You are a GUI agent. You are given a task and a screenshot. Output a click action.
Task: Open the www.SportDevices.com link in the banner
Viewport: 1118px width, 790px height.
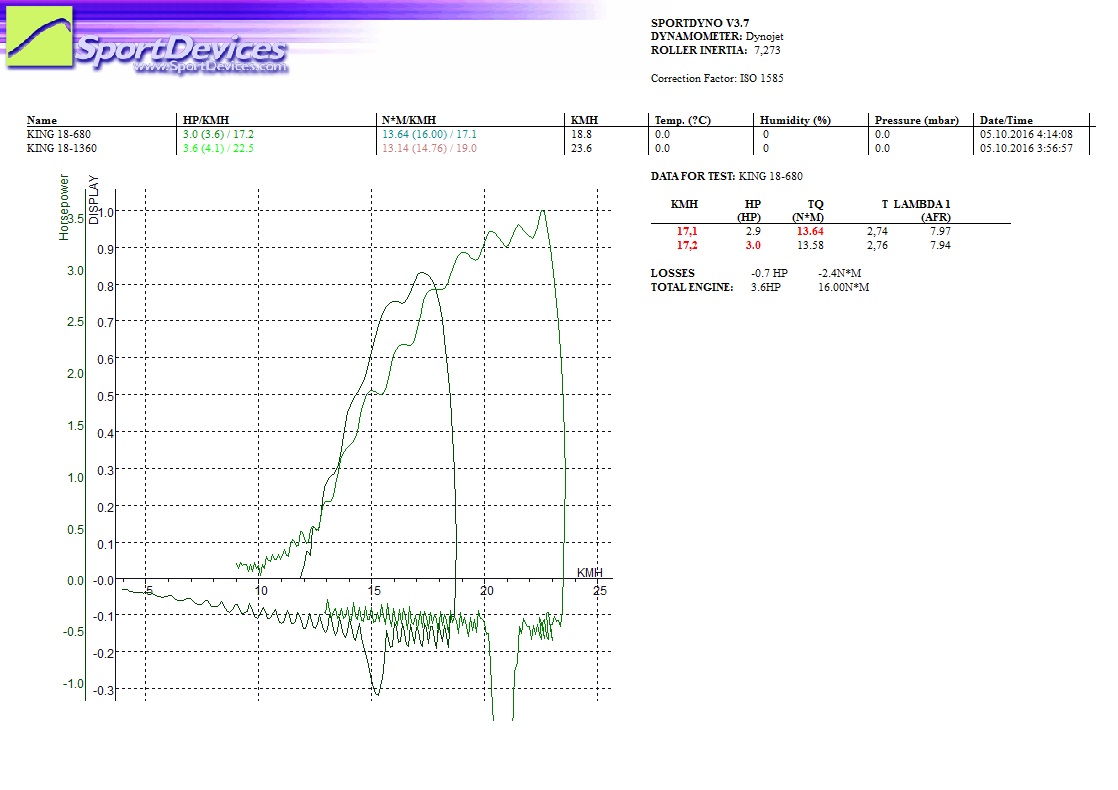pyautogui.click(x=210, y=67)
